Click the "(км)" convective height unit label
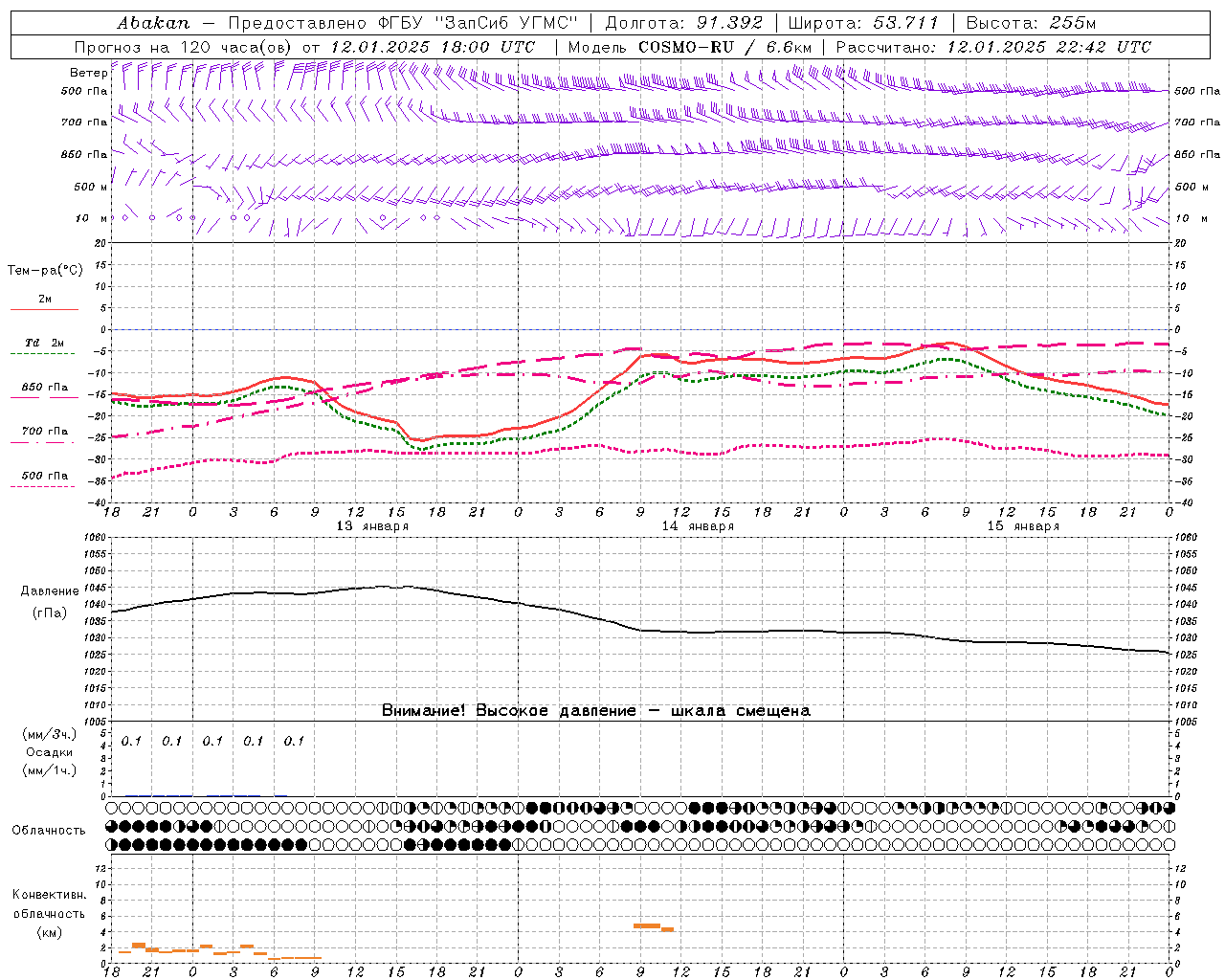This screenshot has height=980, width=1225. [49, 933]
